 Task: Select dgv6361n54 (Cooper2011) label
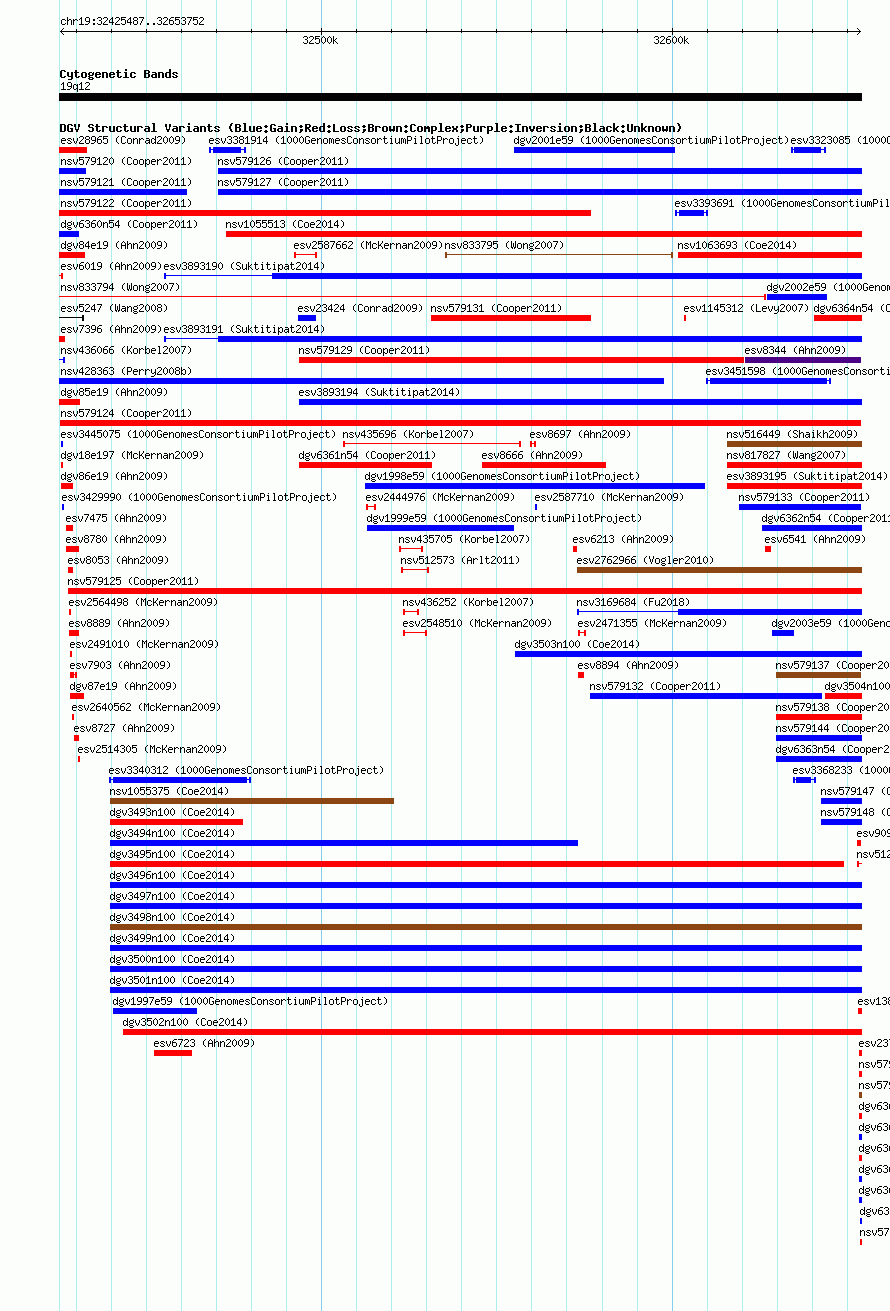(368, 455)
